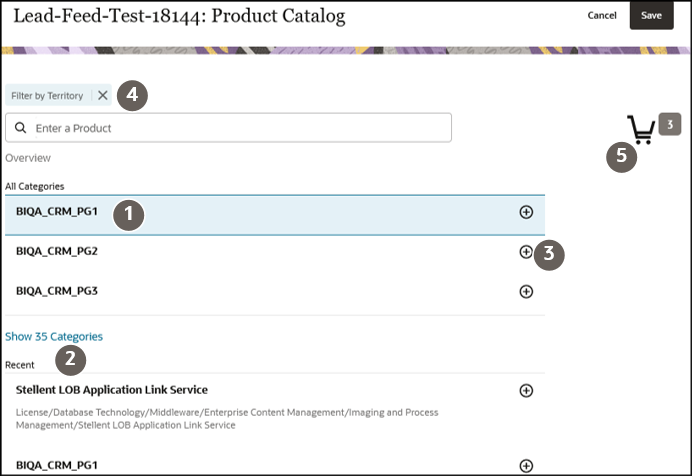Click the Filter by Territory label
The height and width of the screenshot is (476, 692).
47,96
